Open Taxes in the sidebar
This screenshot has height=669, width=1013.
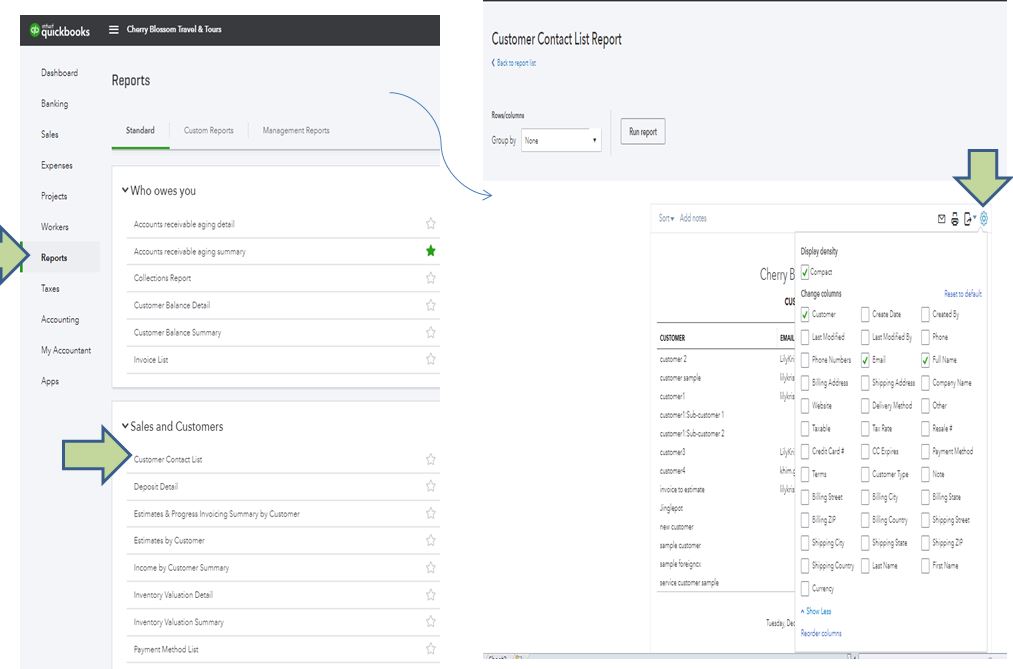click(x=50, y=289)
